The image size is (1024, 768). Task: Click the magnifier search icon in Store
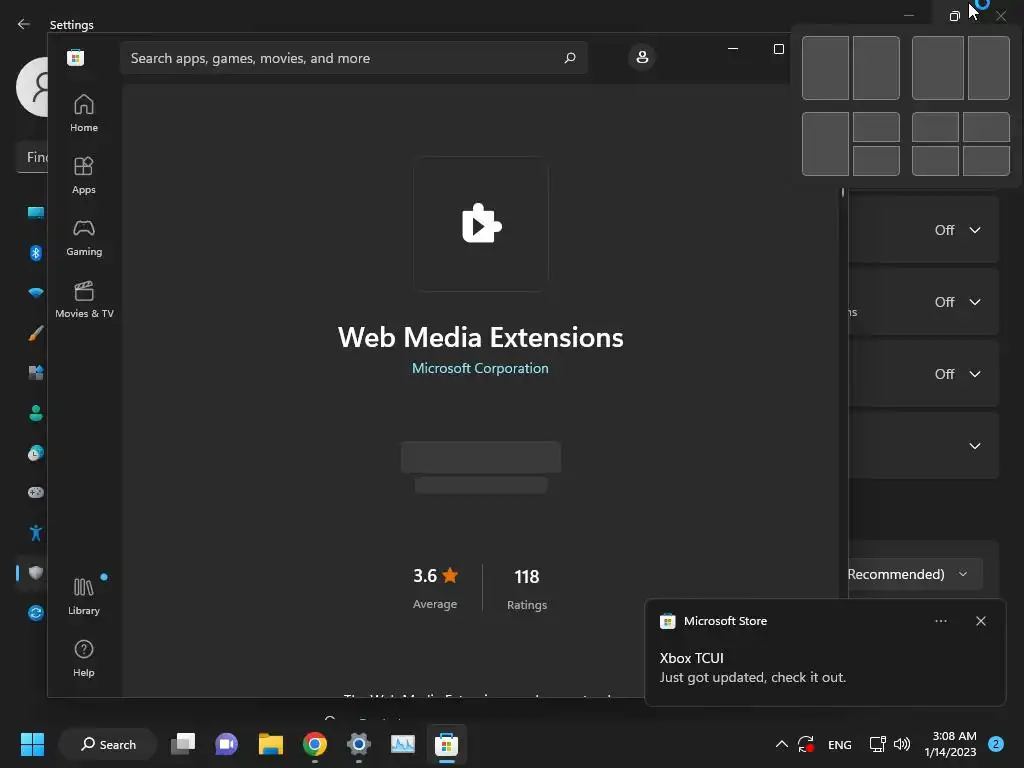(x=570, y=57)
